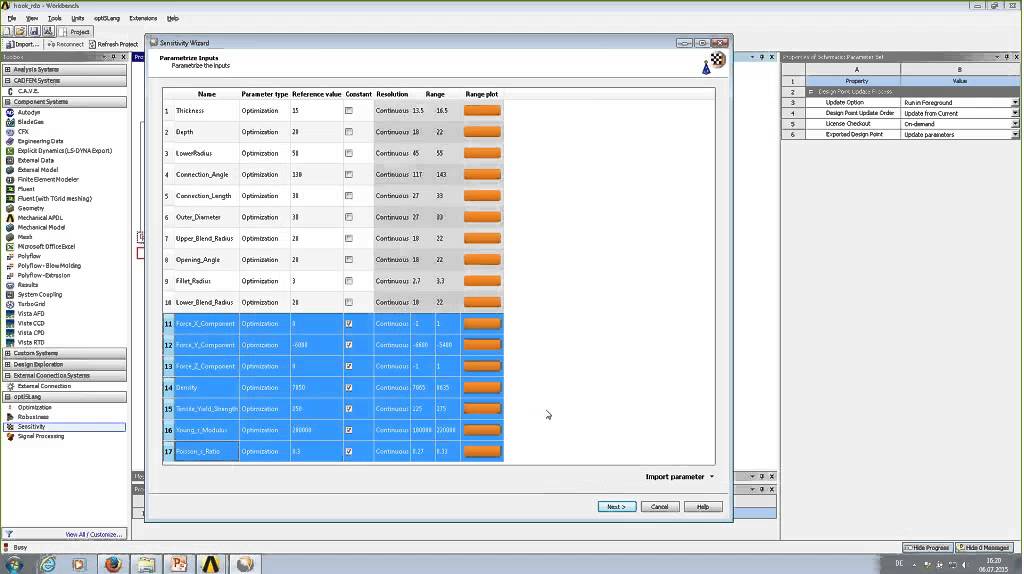This screenshot has width=1024, height=574.
Task: Click Thickness reference value field
Action: [x=316, y=111]
